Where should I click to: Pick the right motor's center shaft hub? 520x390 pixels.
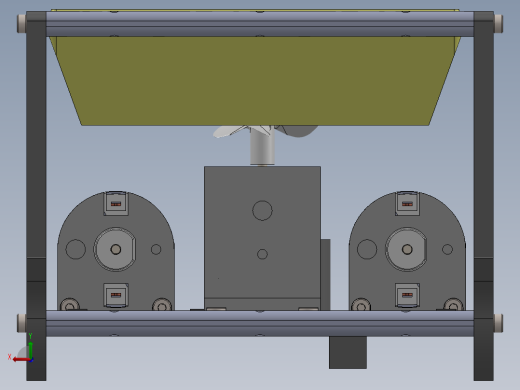407,249
